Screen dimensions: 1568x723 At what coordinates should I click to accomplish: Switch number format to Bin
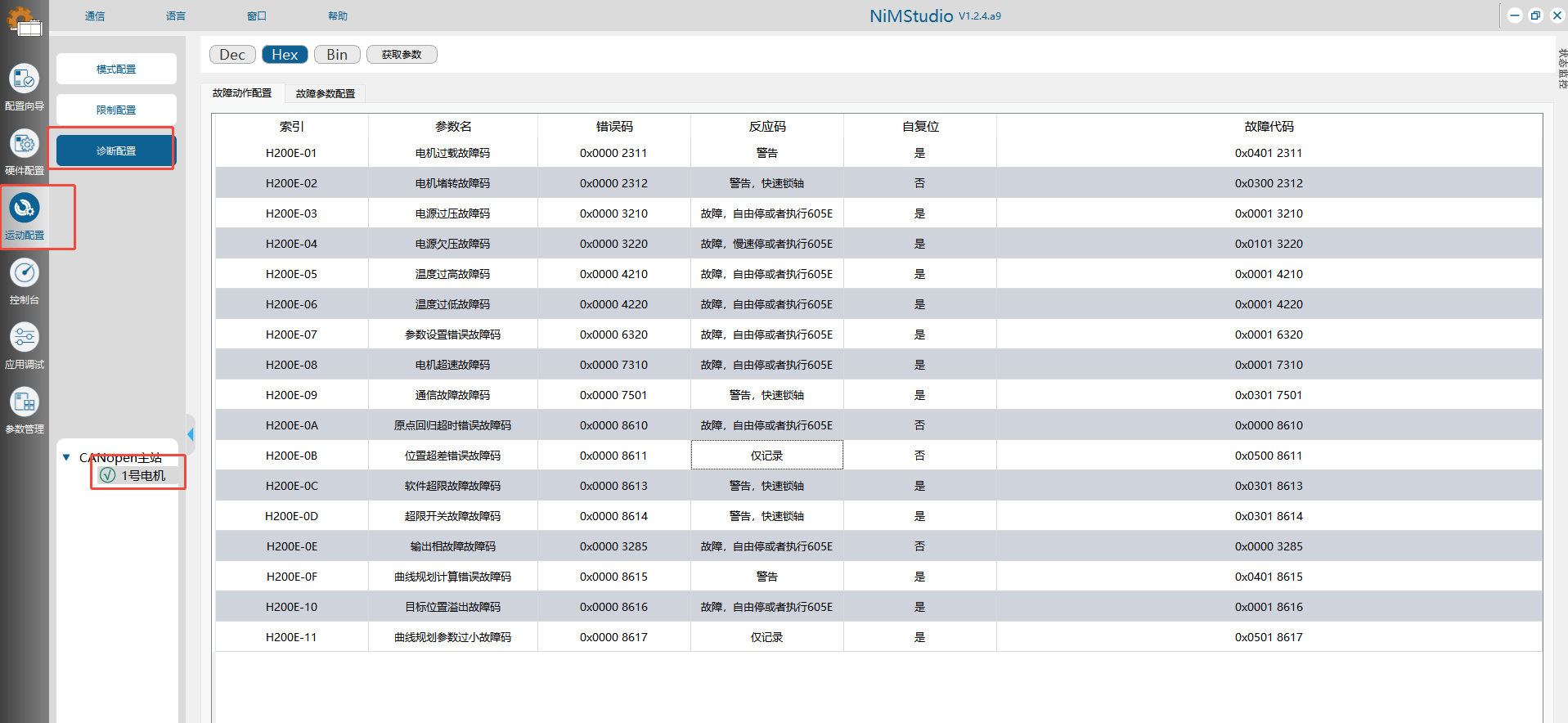(337, 54)
